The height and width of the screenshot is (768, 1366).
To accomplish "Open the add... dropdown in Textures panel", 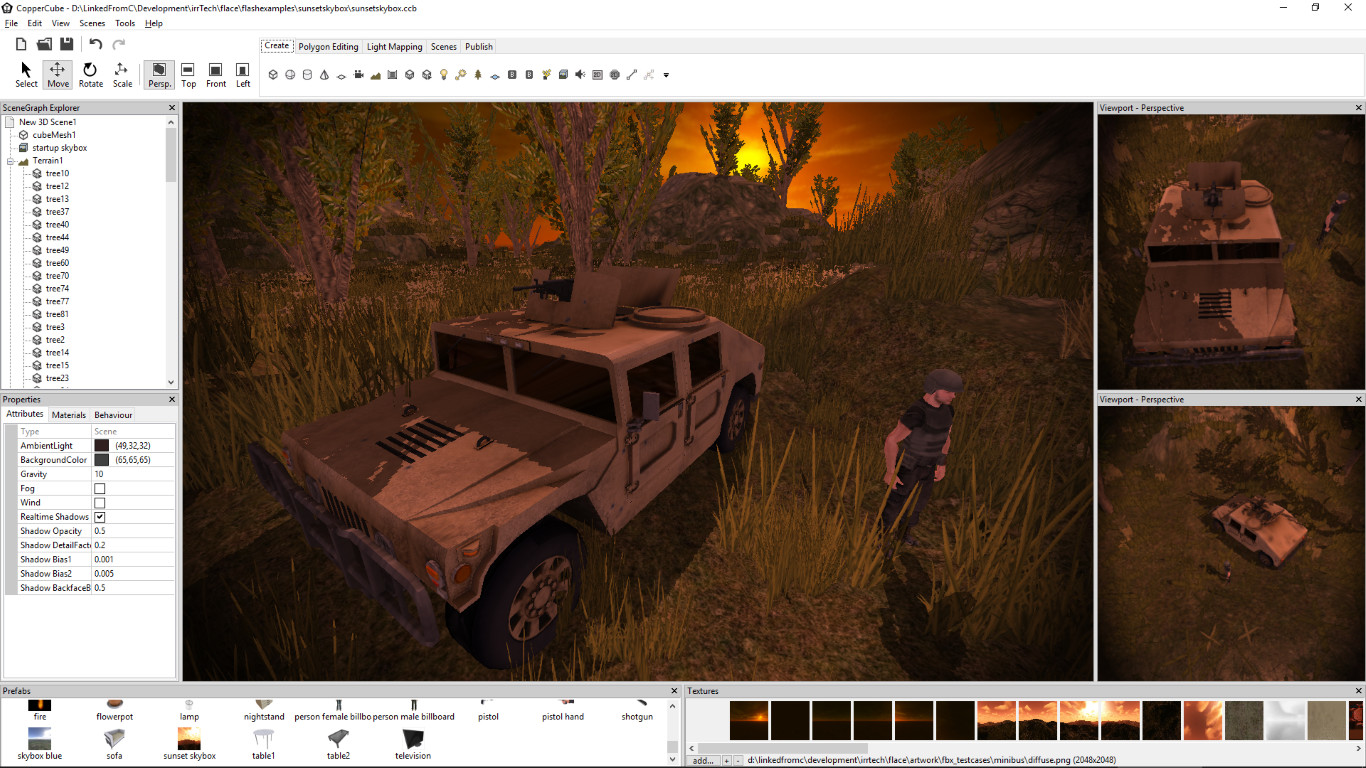I will point(701,761).
